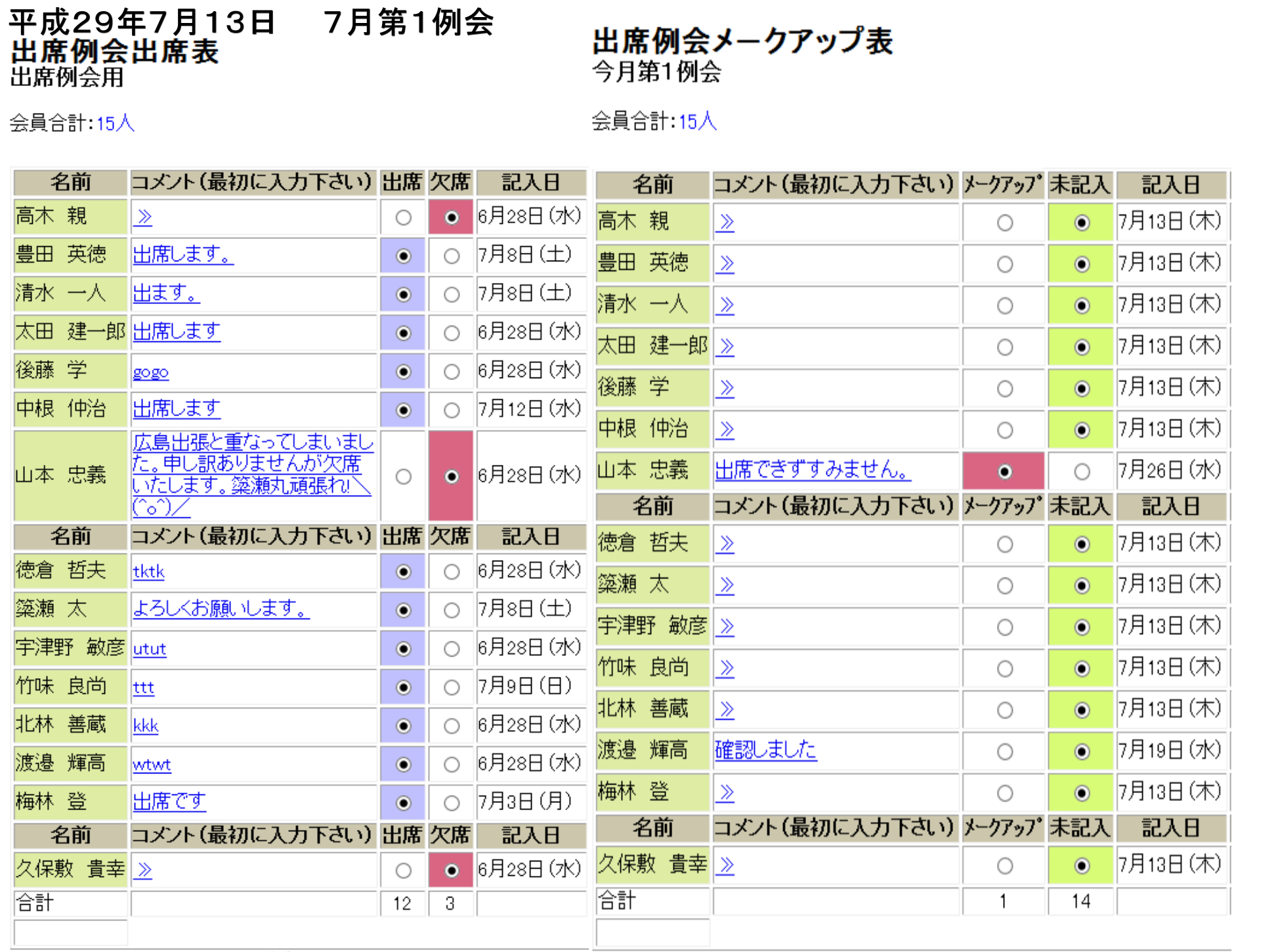The height and width of the screenshot is (952, 1280).
Task: Click the gogo comment link
Action: 150,372
